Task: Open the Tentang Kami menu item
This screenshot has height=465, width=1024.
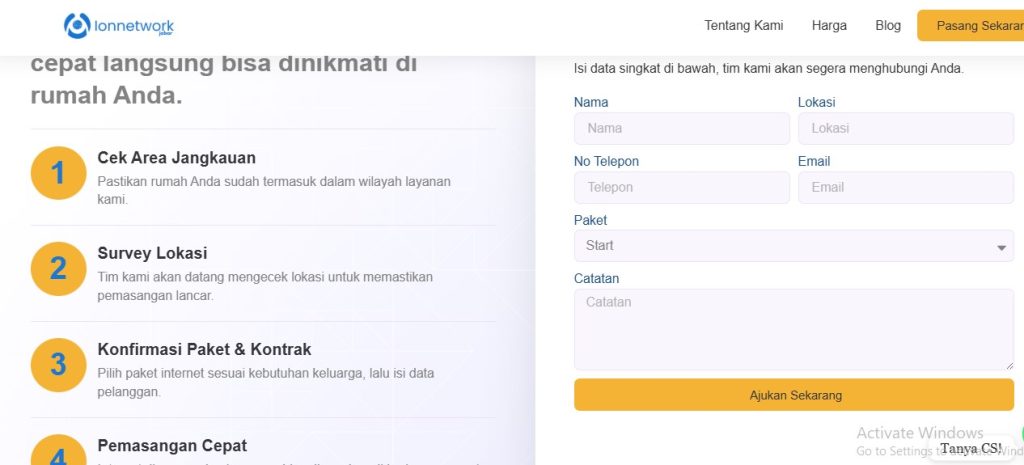Action: 743,26
